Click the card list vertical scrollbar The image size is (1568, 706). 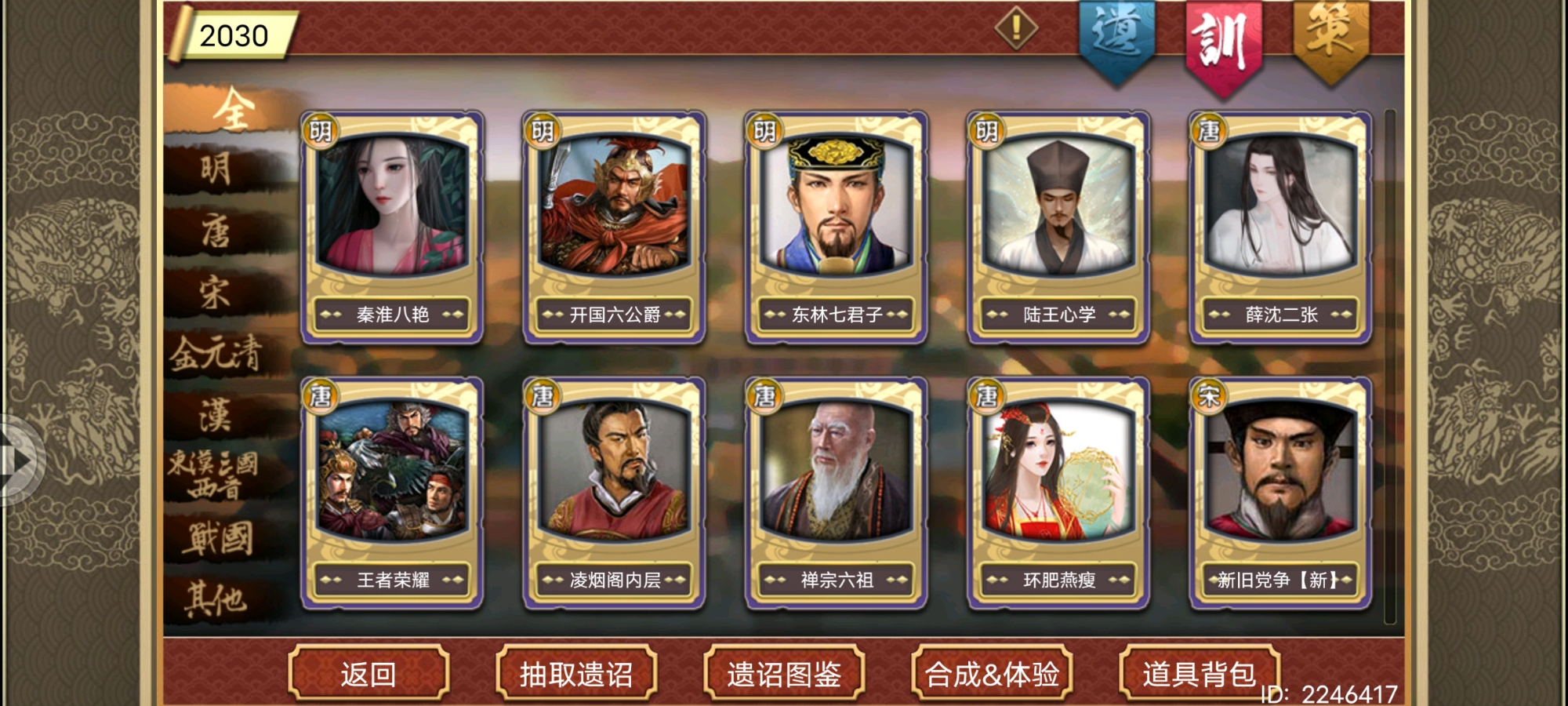pos(1390,366)
